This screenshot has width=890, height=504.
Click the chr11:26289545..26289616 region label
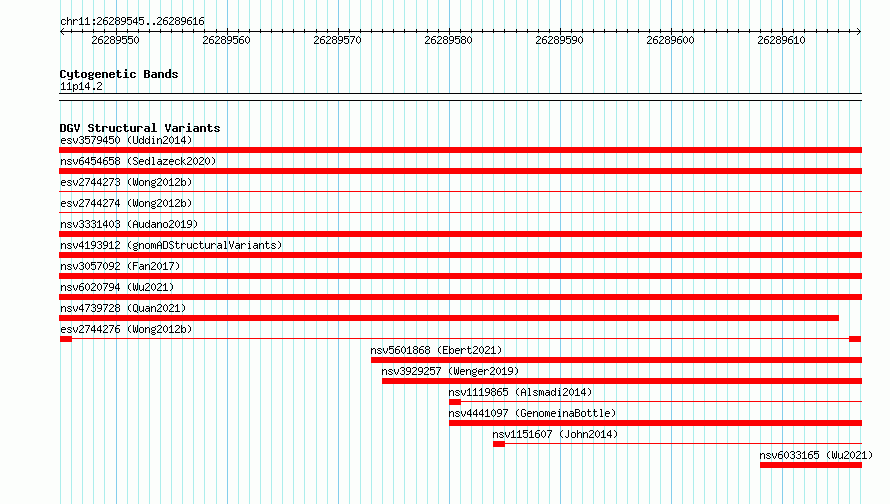tap(132, 21)
